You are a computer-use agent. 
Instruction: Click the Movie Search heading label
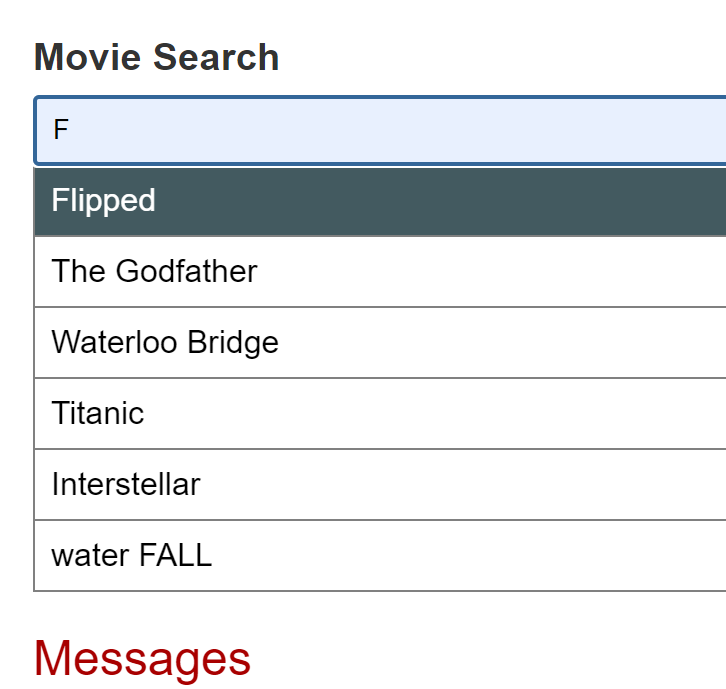[x=156, y=57]
